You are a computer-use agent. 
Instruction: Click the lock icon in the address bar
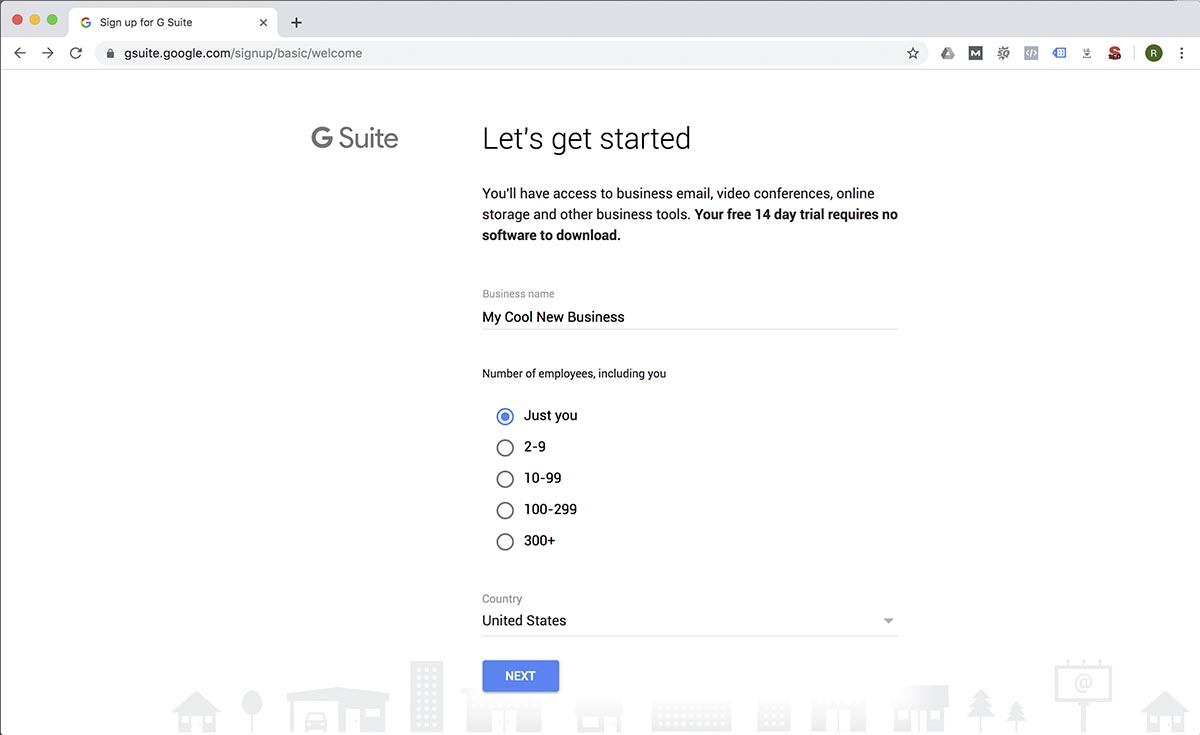coord(110,53)
